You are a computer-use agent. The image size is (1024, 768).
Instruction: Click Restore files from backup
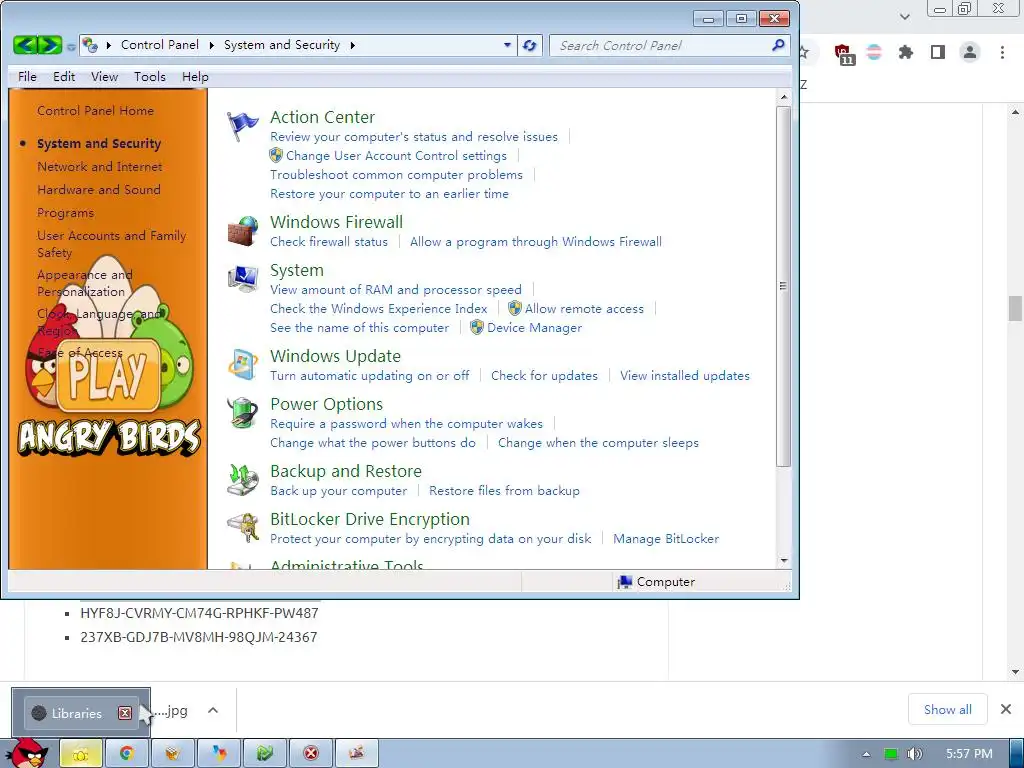[504, 490]
